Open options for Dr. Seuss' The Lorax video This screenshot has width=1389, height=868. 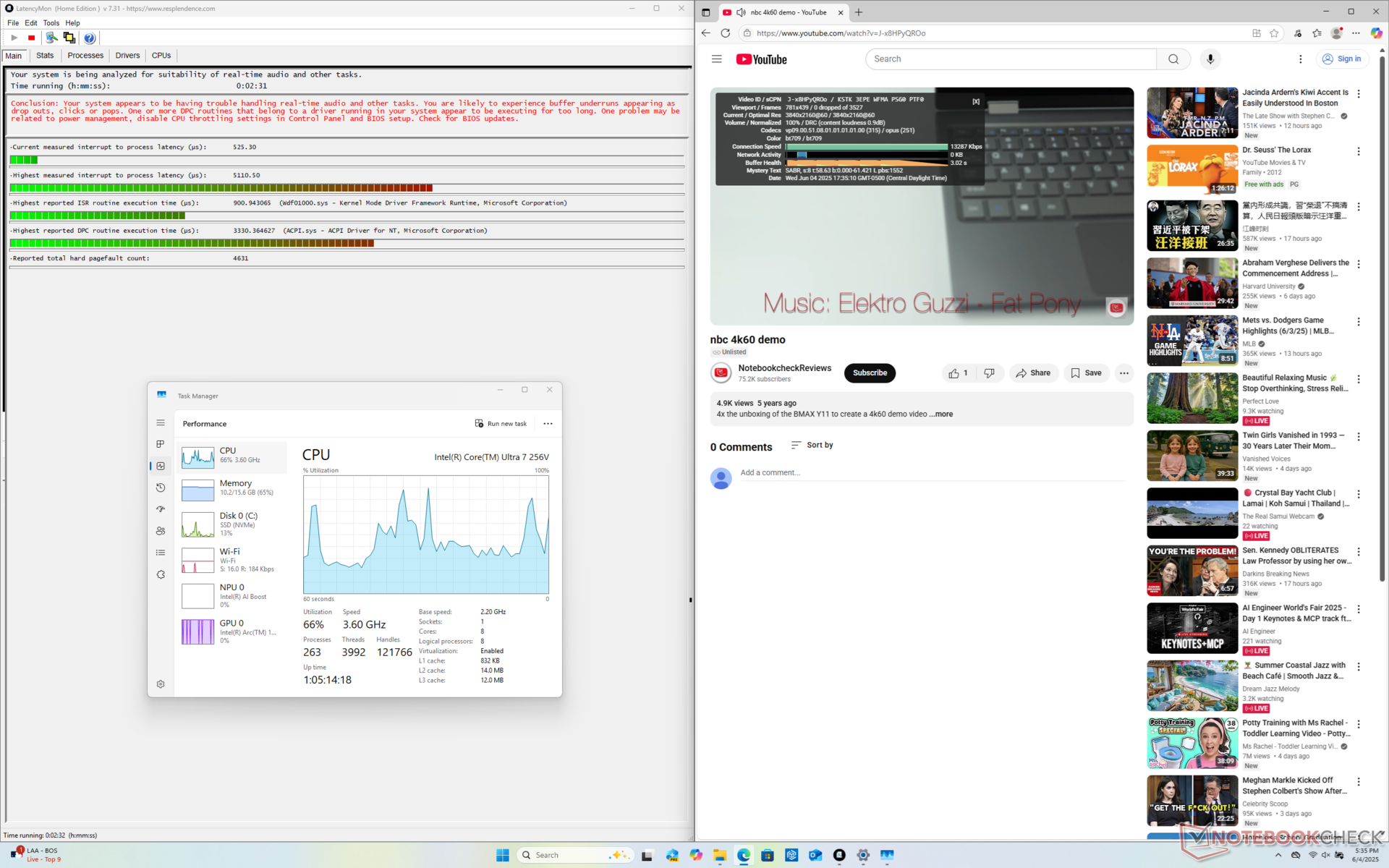click(1359, 152)
